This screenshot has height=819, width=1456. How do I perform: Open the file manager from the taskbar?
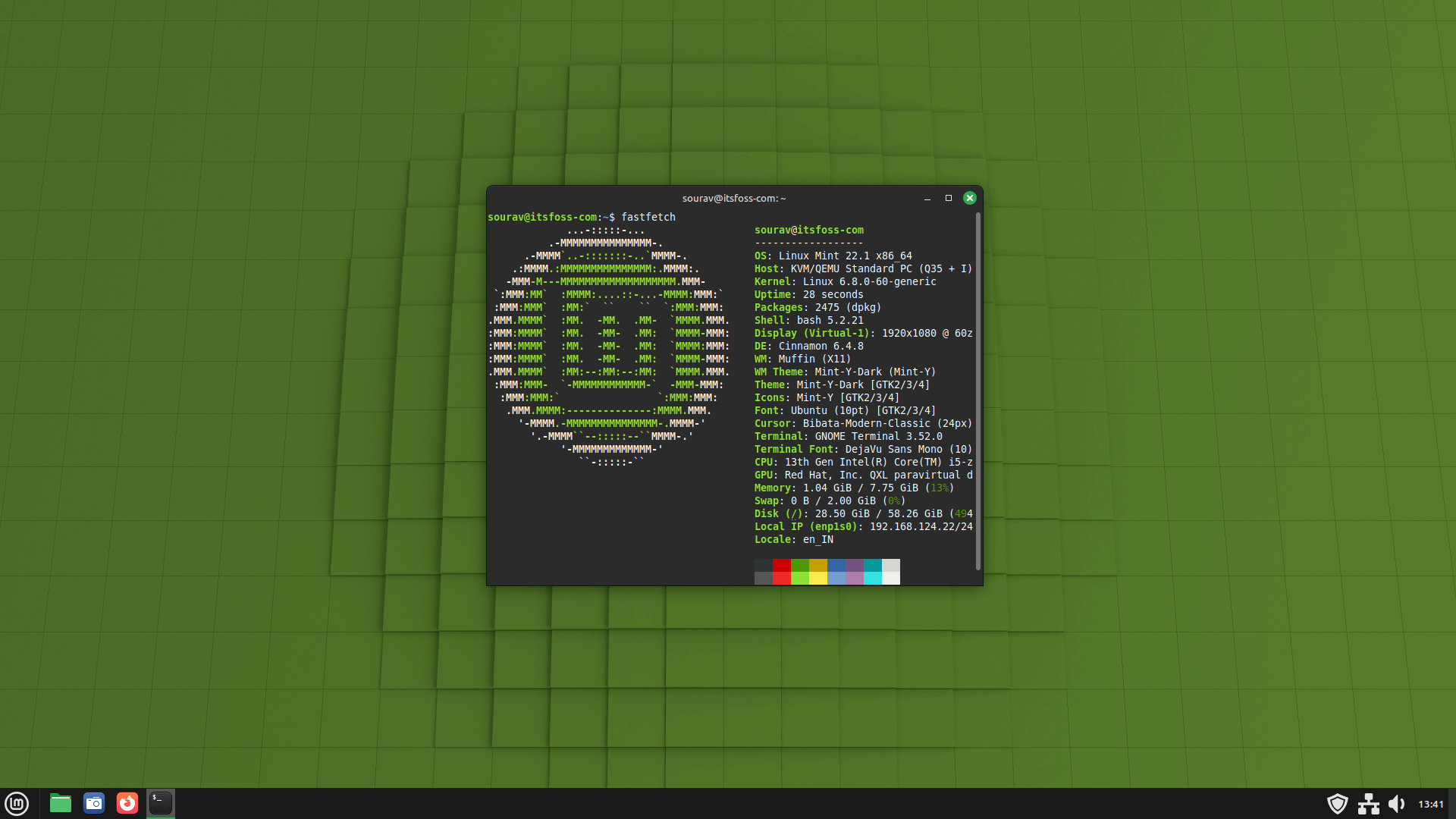point(59,803)
